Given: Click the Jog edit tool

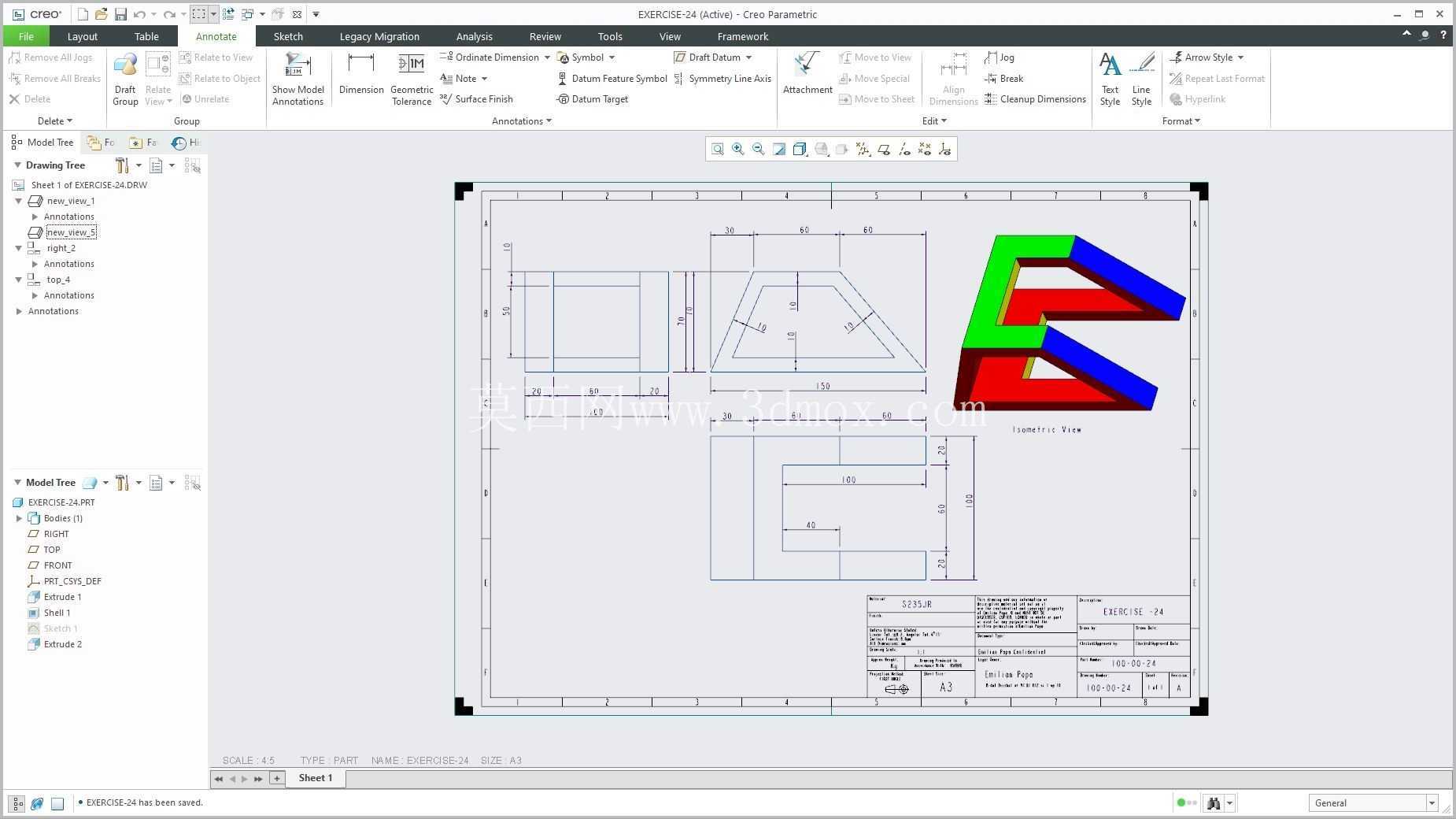Looking at the screenshot, I should pyautogui.click(x=999, y=57).
